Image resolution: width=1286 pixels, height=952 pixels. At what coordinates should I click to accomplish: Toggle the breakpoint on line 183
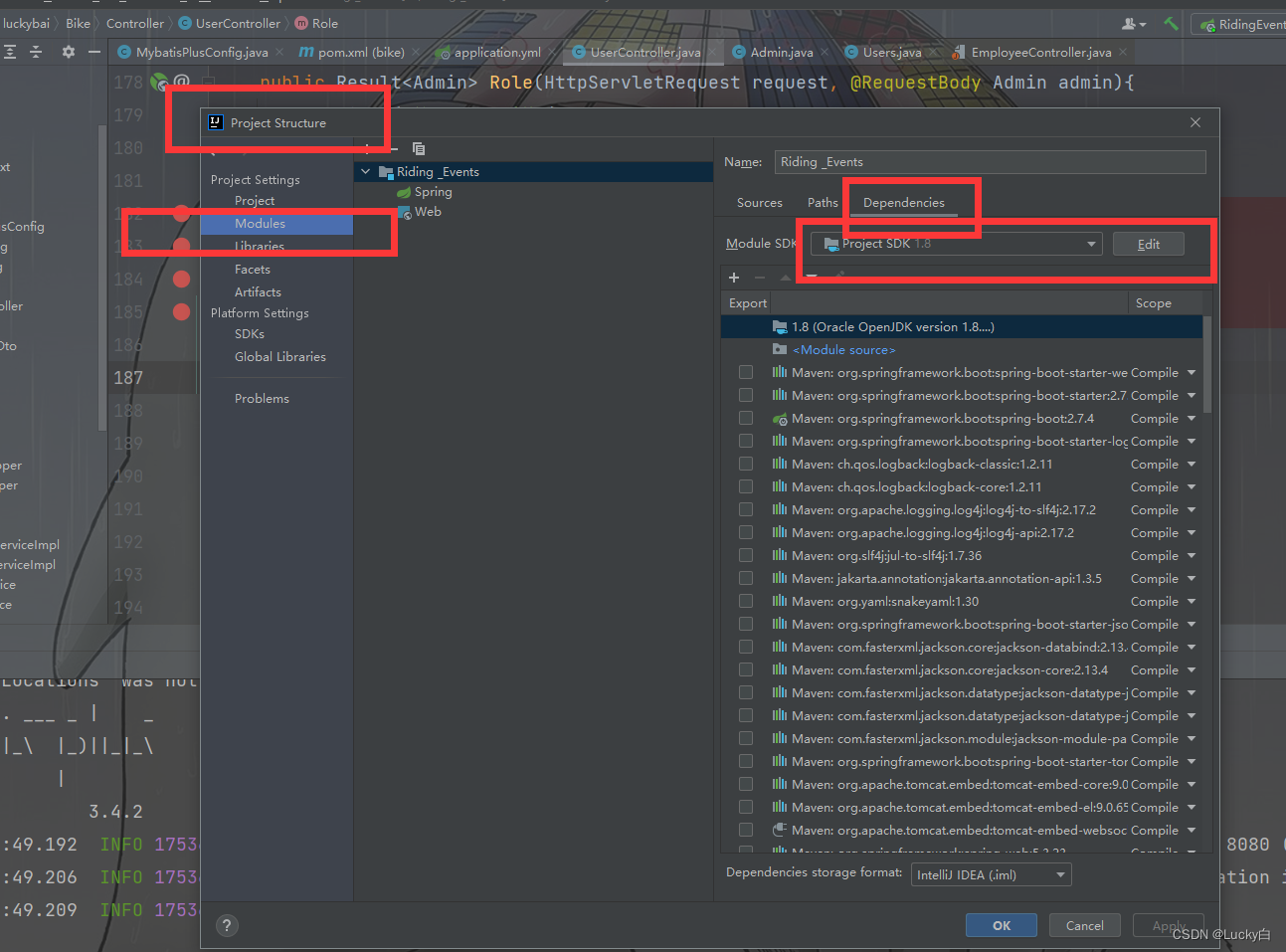pos(181,246)
